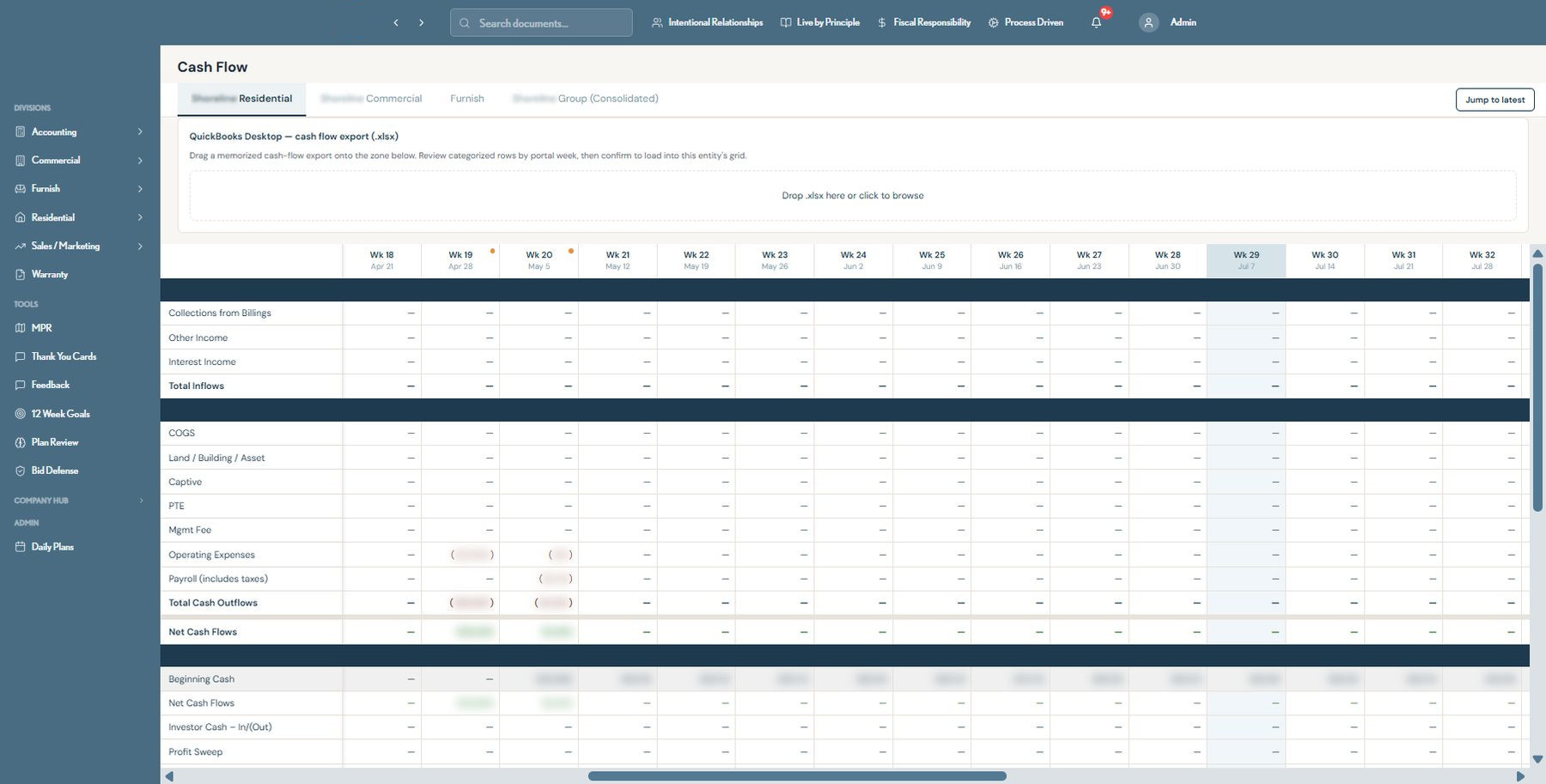Click the horizontal scrollbar right arrow

(x=1520, y=776)
